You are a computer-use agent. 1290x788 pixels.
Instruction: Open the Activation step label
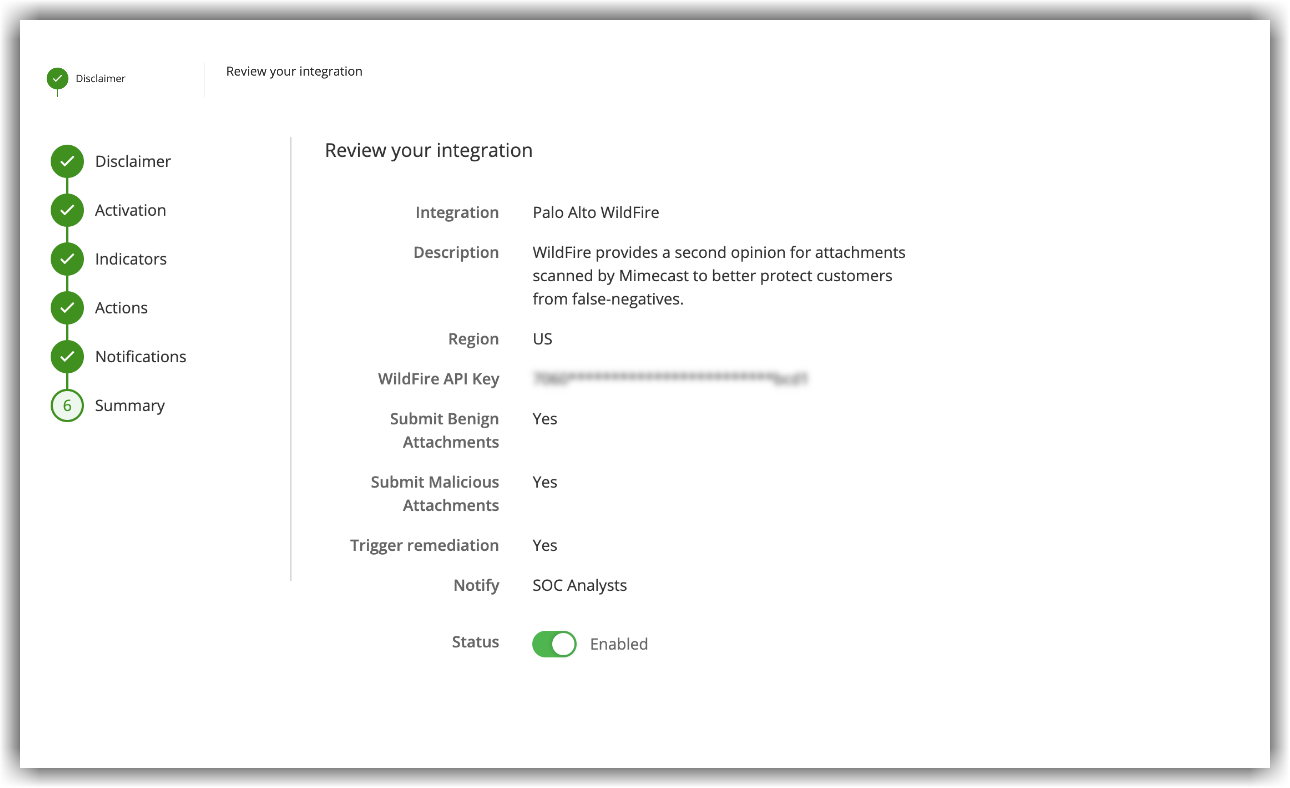(x=130, y=210)
